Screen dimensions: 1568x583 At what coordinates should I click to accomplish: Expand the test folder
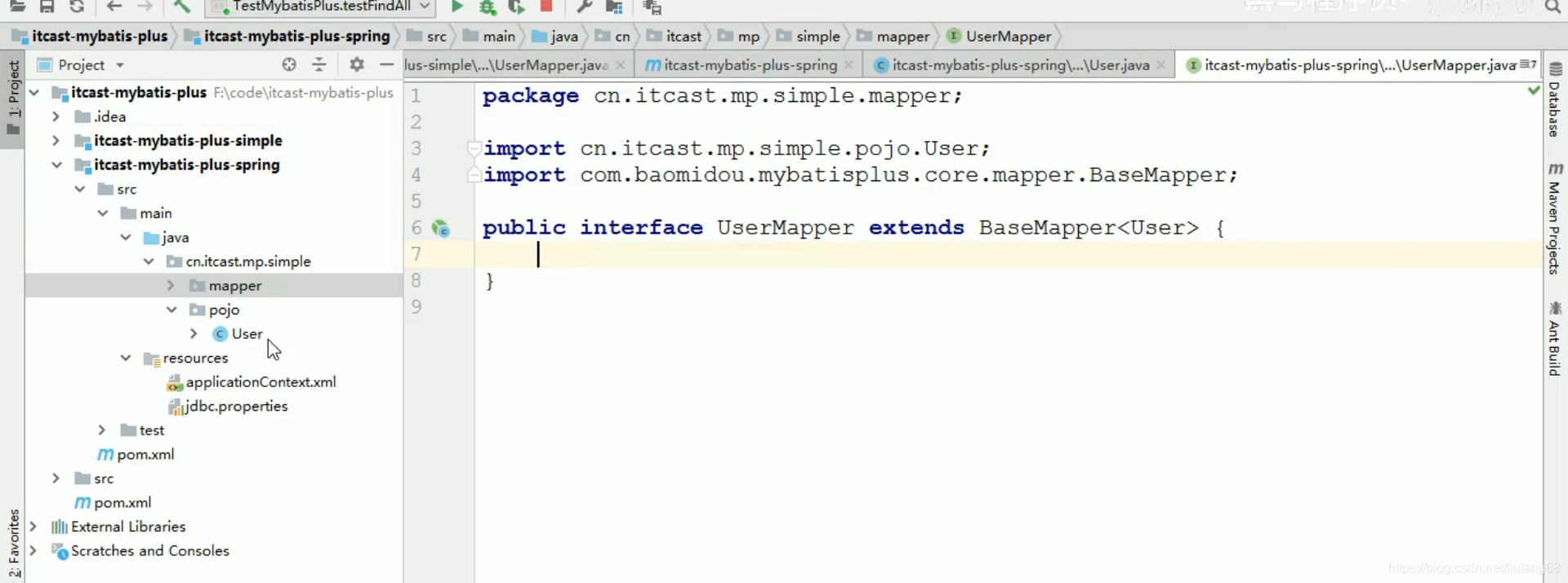102,430
